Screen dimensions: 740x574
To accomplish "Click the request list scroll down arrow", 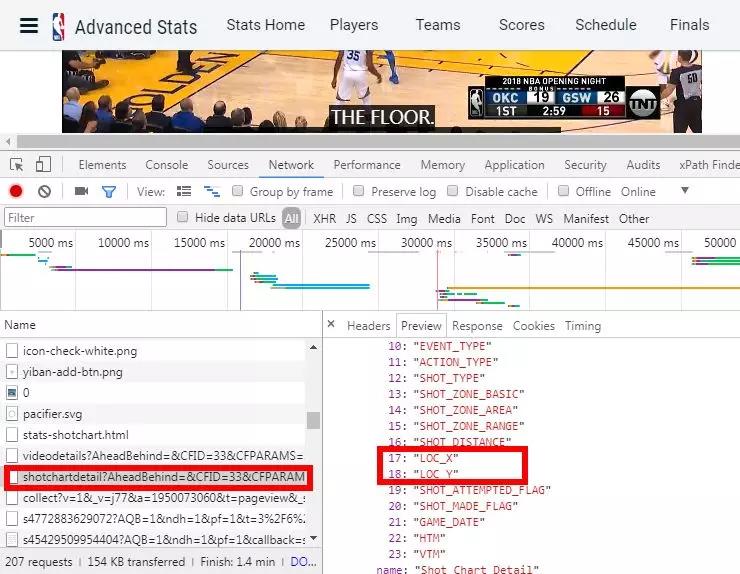I will coord(313,539).
